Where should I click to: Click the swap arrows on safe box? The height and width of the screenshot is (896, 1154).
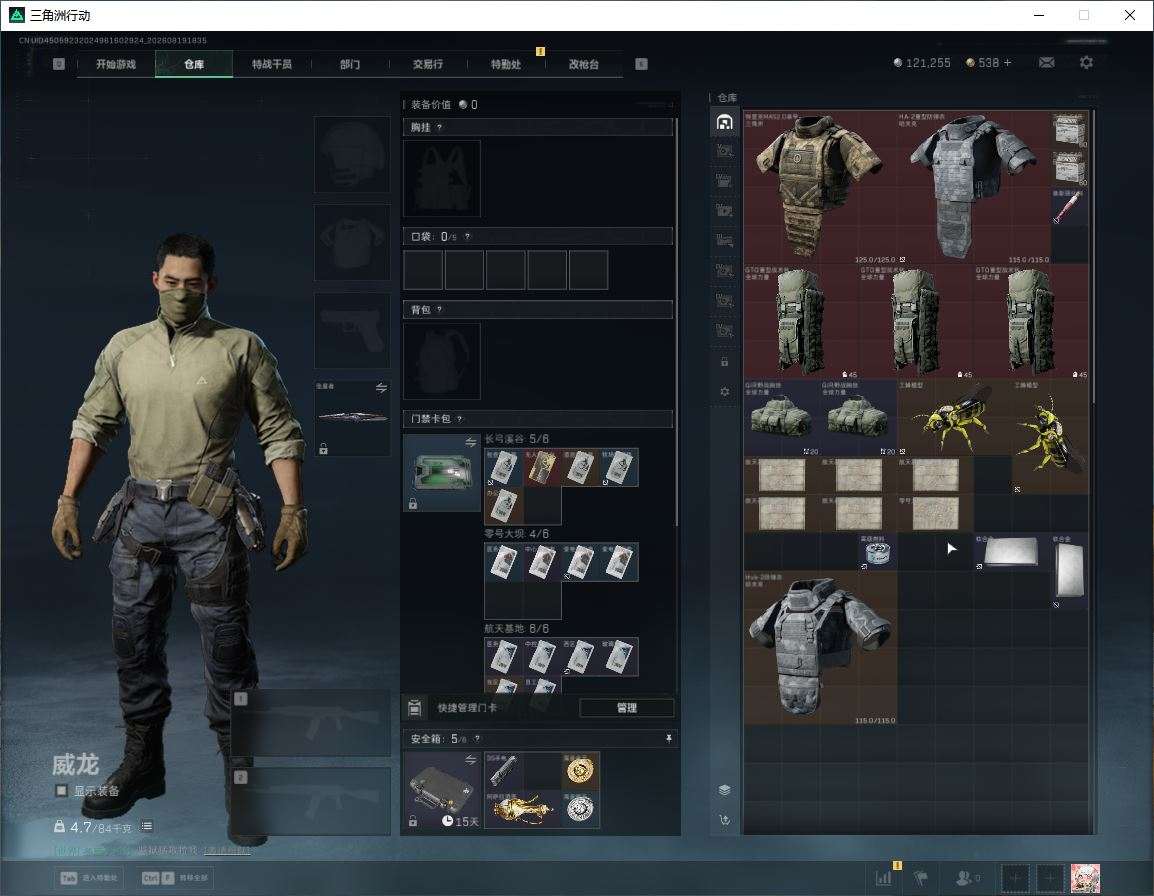click(470, 760)
